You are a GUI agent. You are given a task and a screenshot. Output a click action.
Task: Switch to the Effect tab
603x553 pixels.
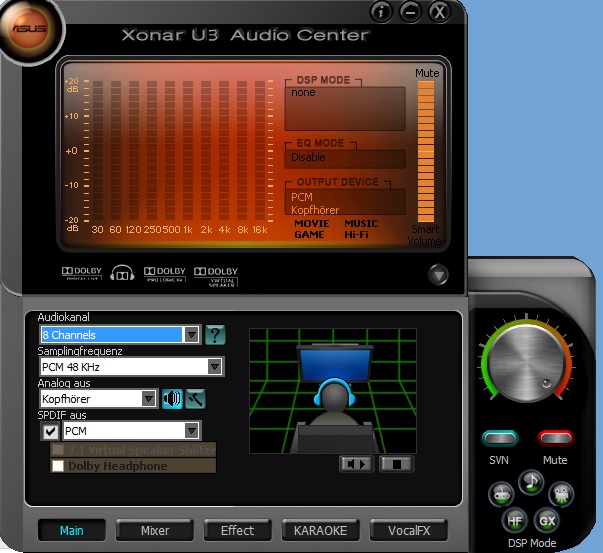tap(237, 531)
